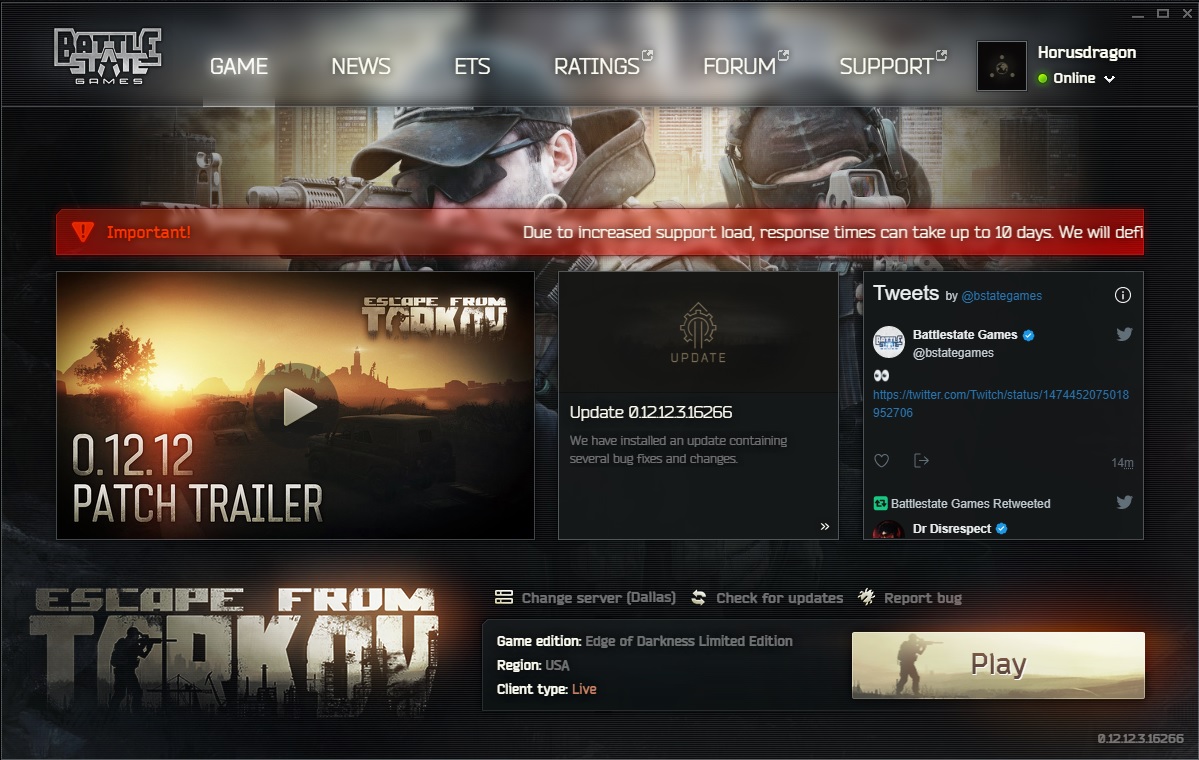The image size is (1199, 760).
Task: Maximize the launcher window
Action: (x=1163, y=13)
